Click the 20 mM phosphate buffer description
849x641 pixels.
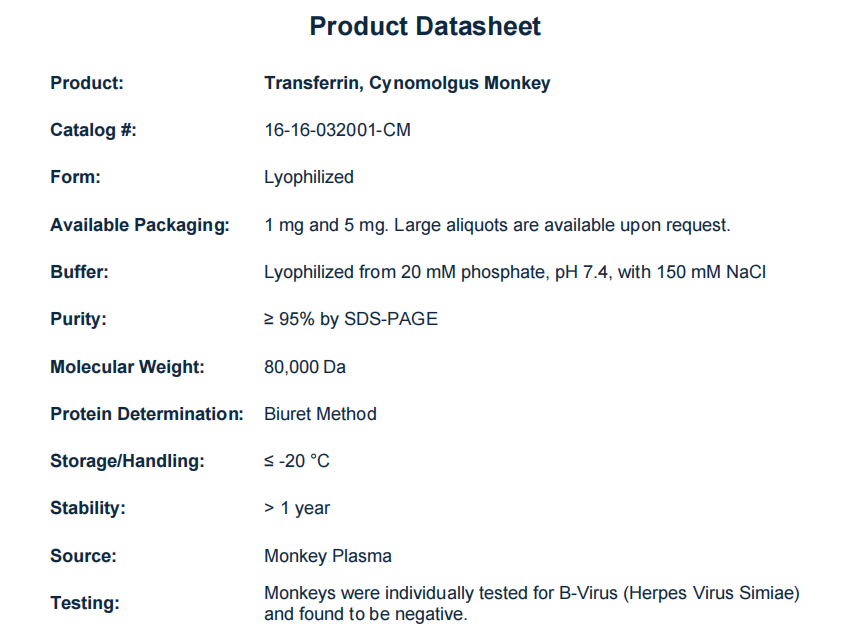click(514, 272)
